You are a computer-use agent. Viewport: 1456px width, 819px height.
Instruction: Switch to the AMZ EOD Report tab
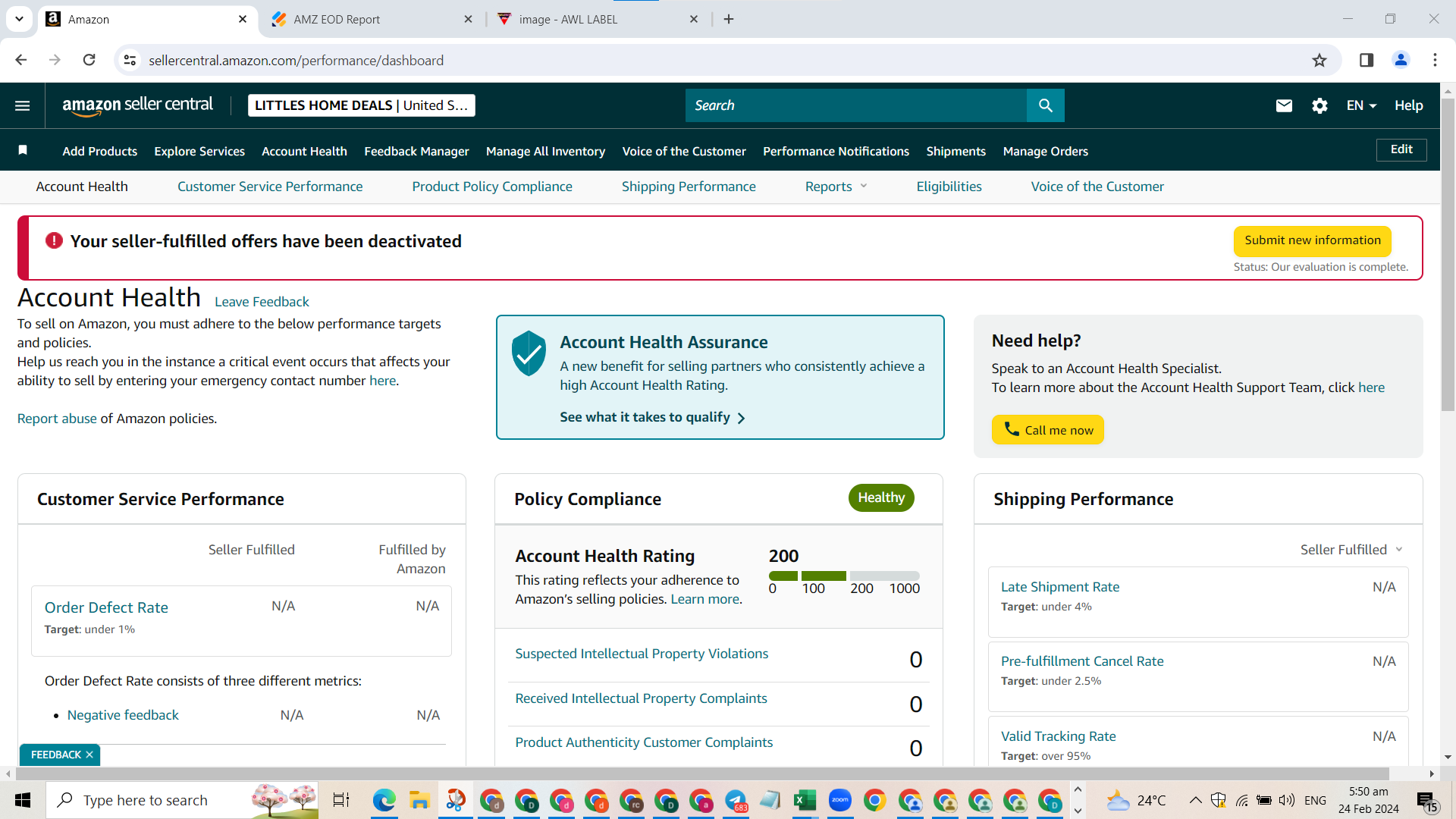(x=372, y=20)
